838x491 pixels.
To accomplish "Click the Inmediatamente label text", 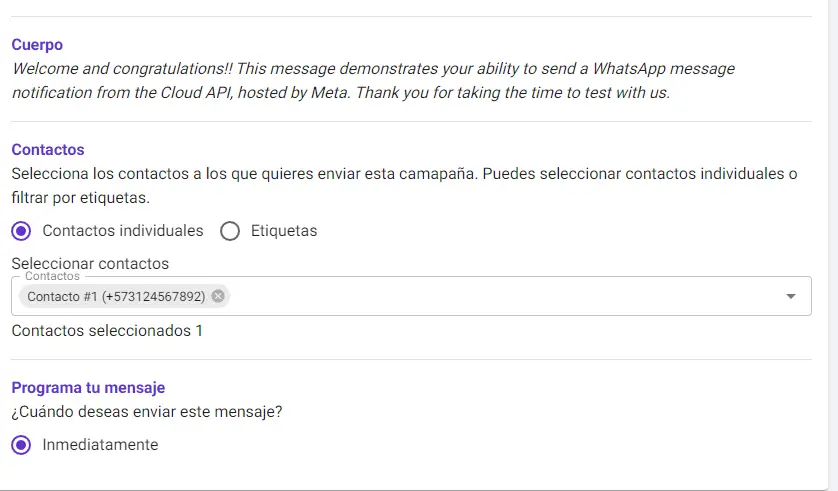I will click(x=100, y=445).
